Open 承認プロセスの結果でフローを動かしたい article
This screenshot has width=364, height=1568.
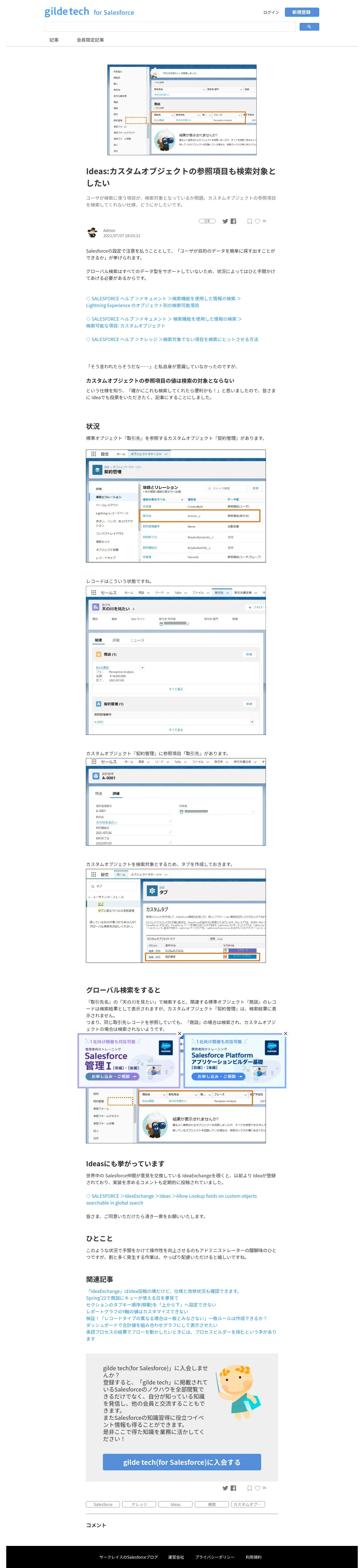[x=181, y=1335]
